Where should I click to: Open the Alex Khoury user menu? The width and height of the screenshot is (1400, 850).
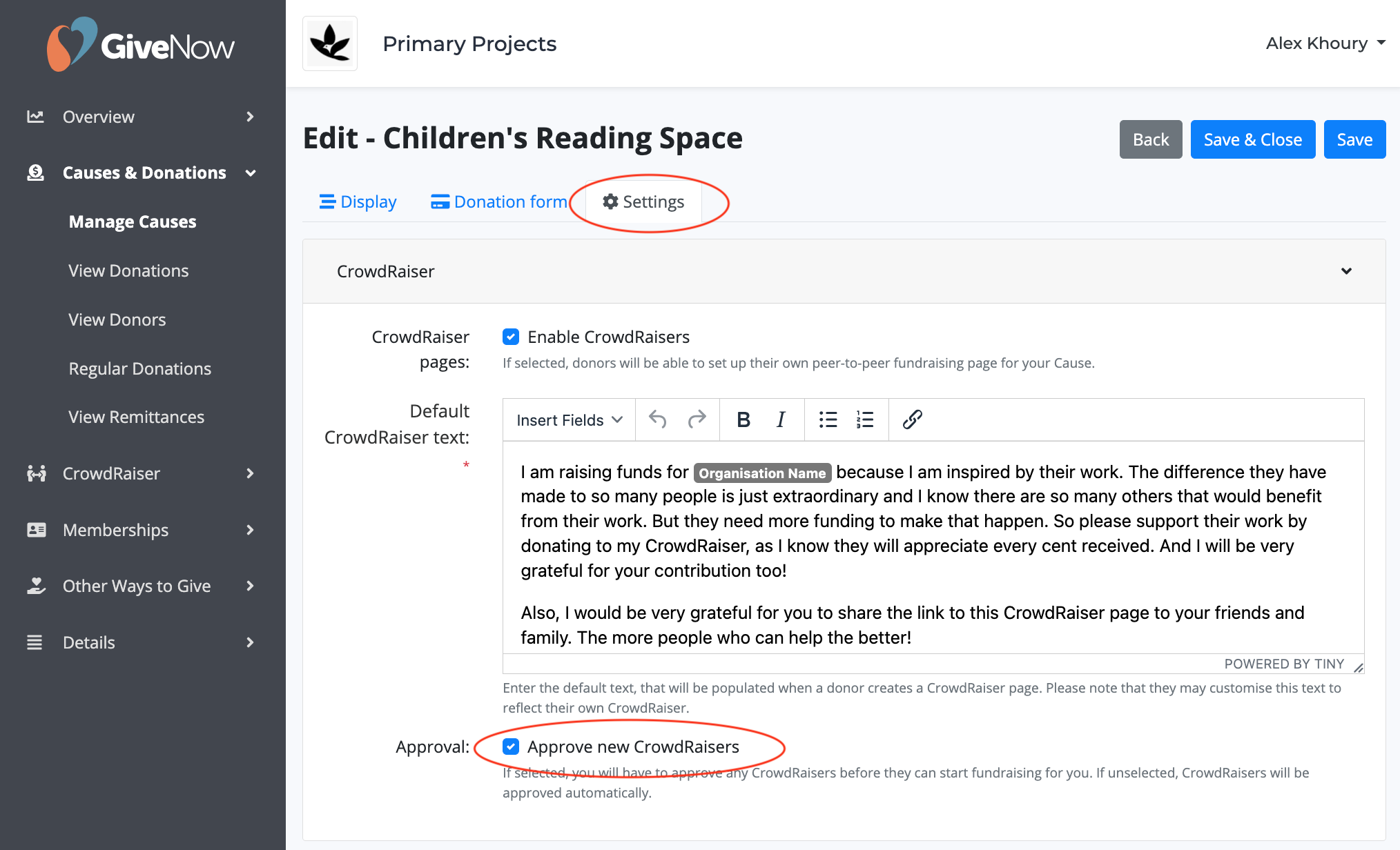click(x=1325, y=43)
